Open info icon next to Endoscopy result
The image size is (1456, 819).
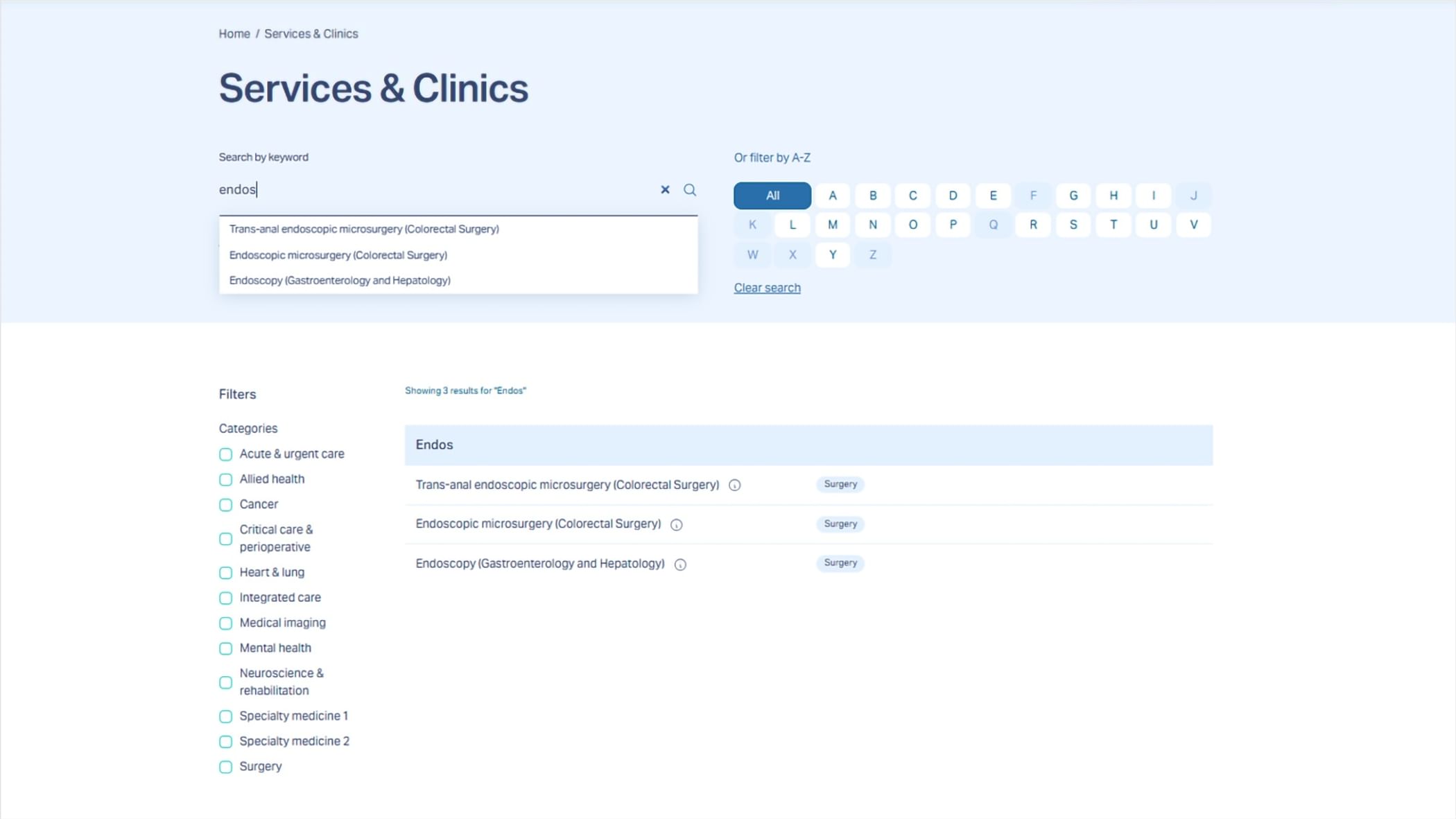(x=680, y=564)
